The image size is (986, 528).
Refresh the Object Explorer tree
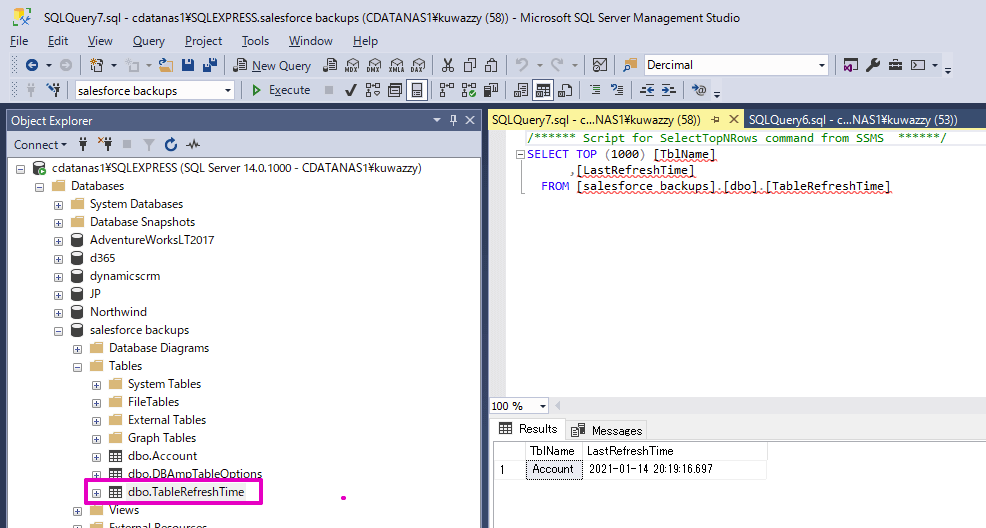tap(170, 145)
